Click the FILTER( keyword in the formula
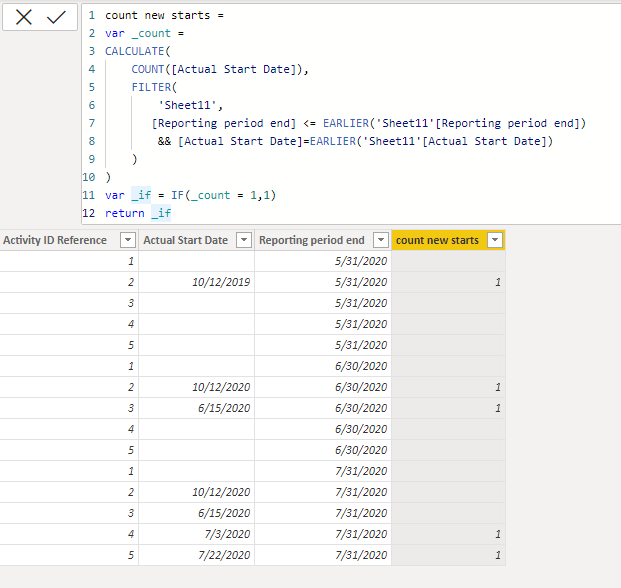Image resolution: width=621 pixels, height=588 pixels. pos(154,87)
